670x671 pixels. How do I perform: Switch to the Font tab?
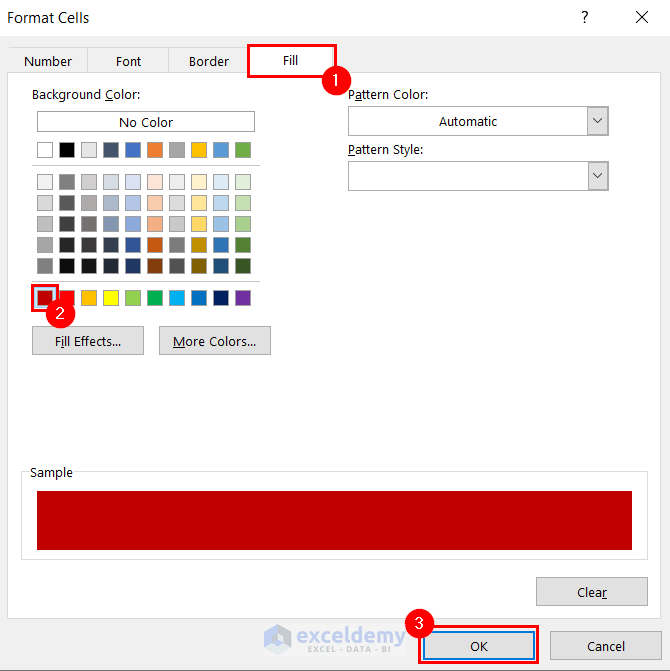point(128,61)
